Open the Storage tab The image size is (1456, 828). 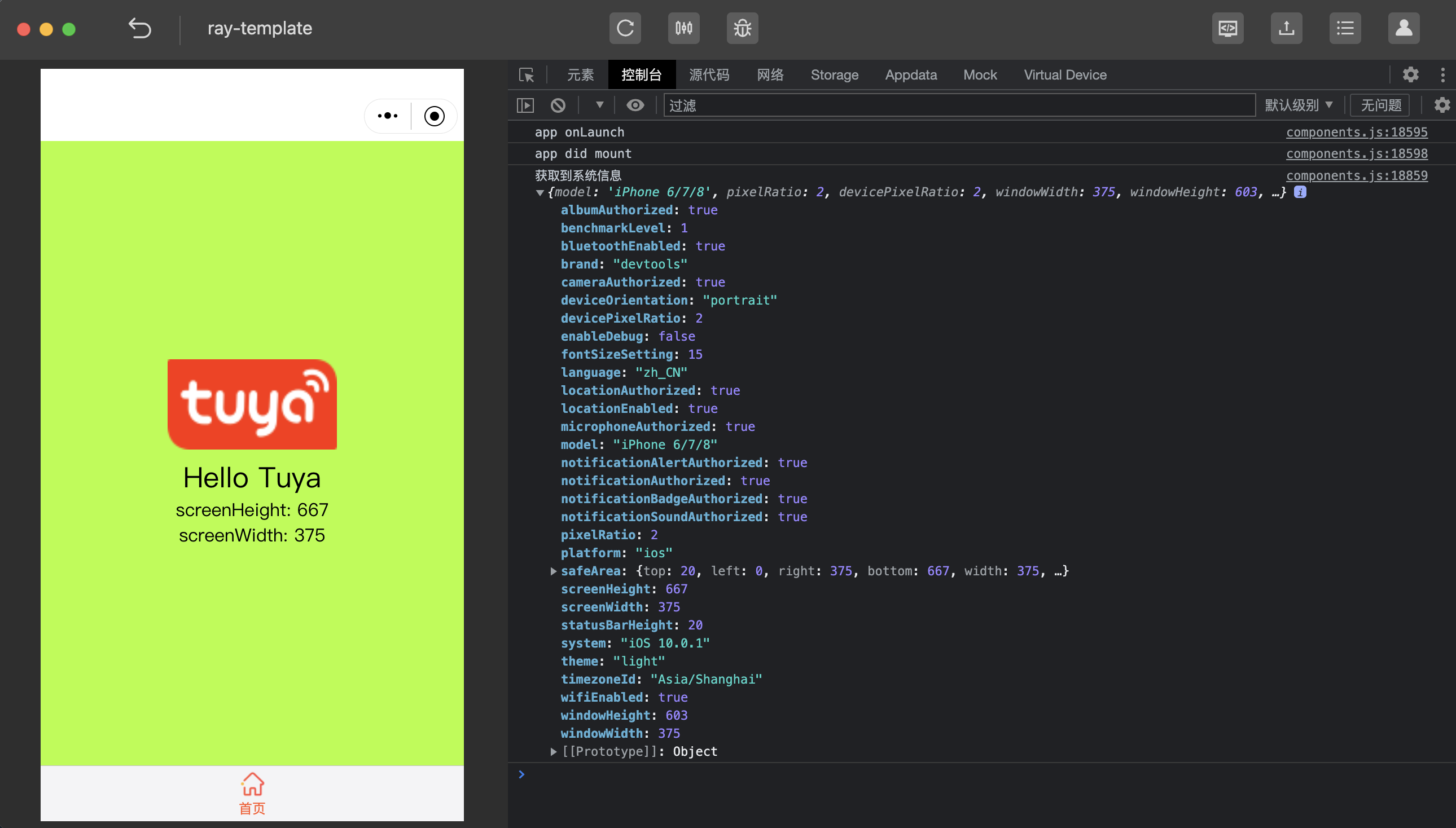(x=834, y=74)
